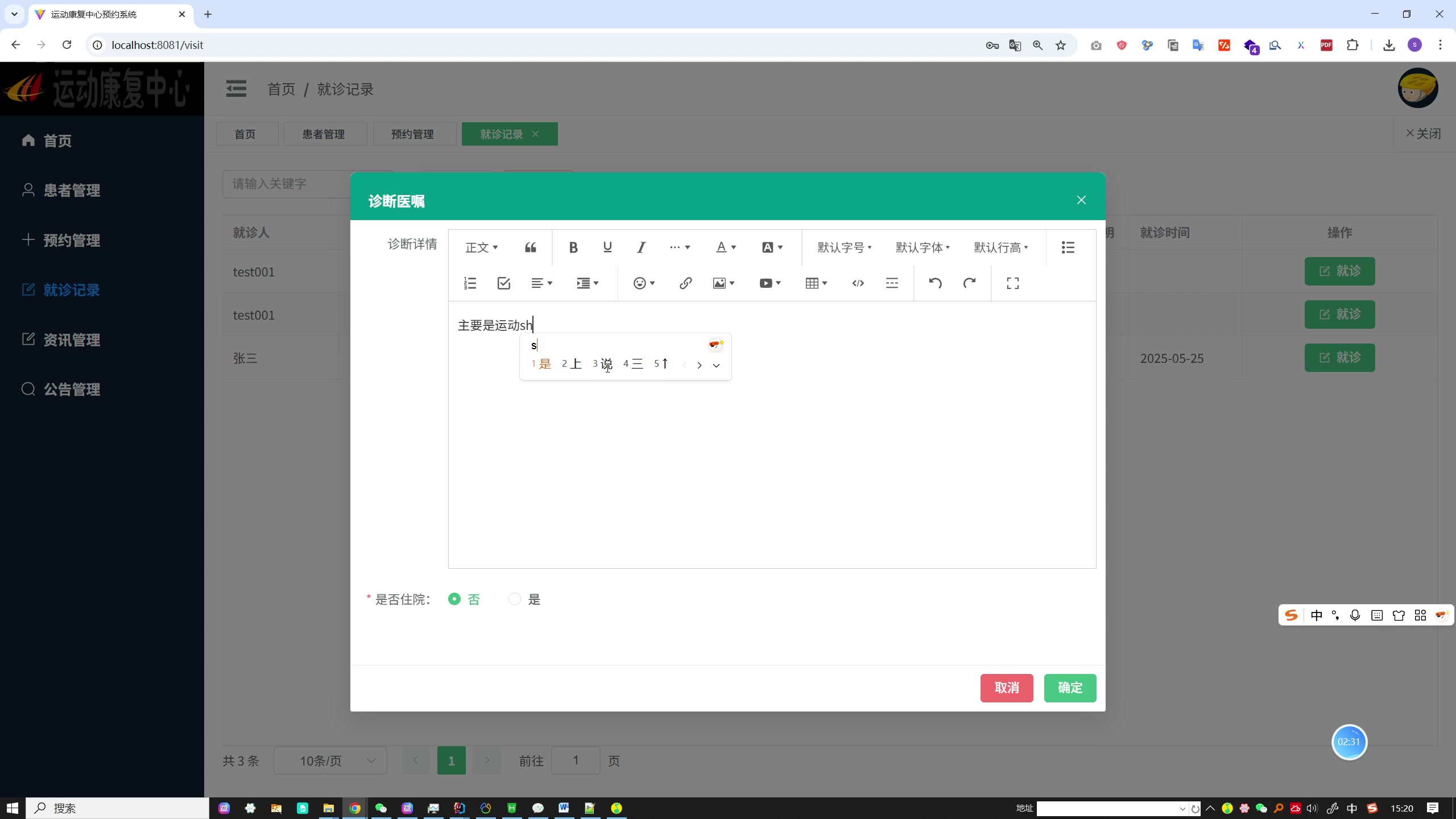Open the Sogou toolbox grid icon
This screenshot has width=1456, height=819.
pos(1420,615)
